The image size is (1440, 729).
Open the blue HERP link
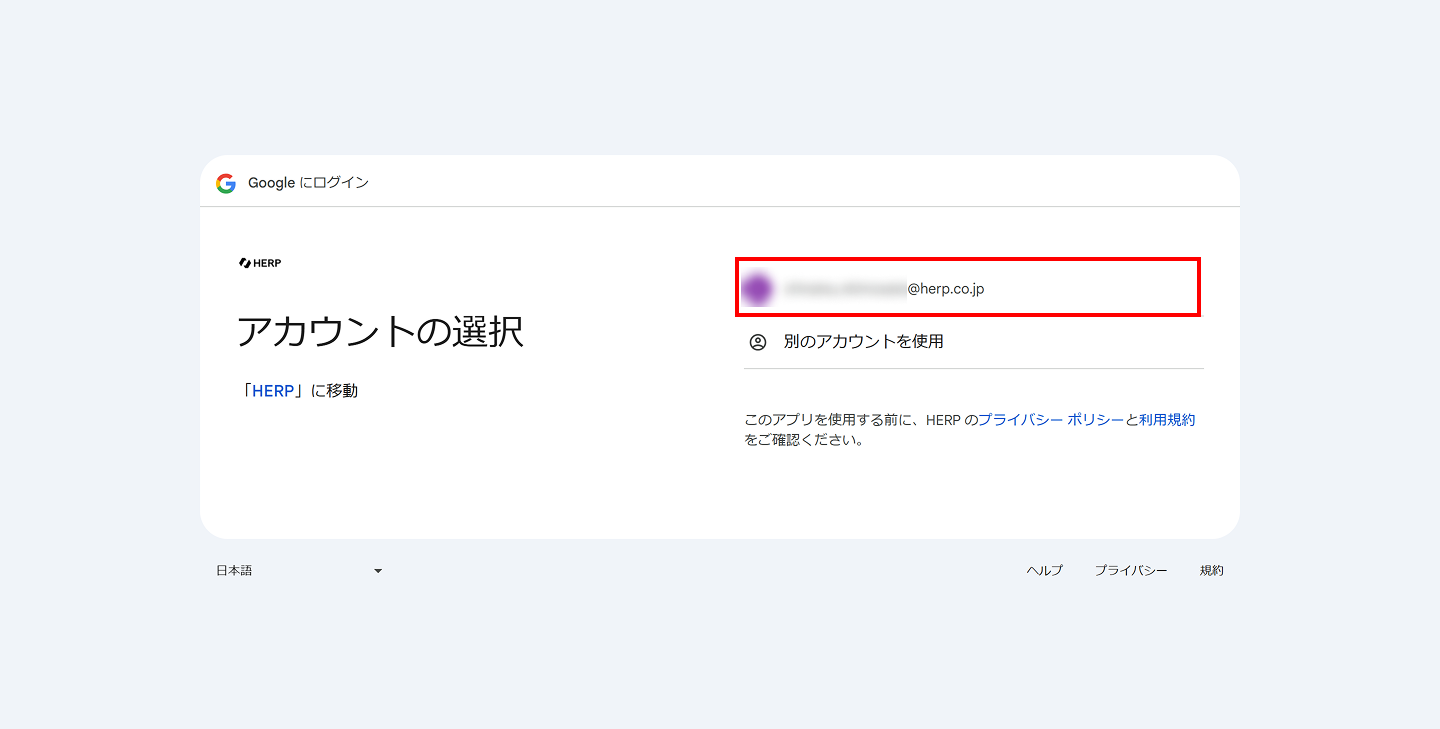click(273, 391)
